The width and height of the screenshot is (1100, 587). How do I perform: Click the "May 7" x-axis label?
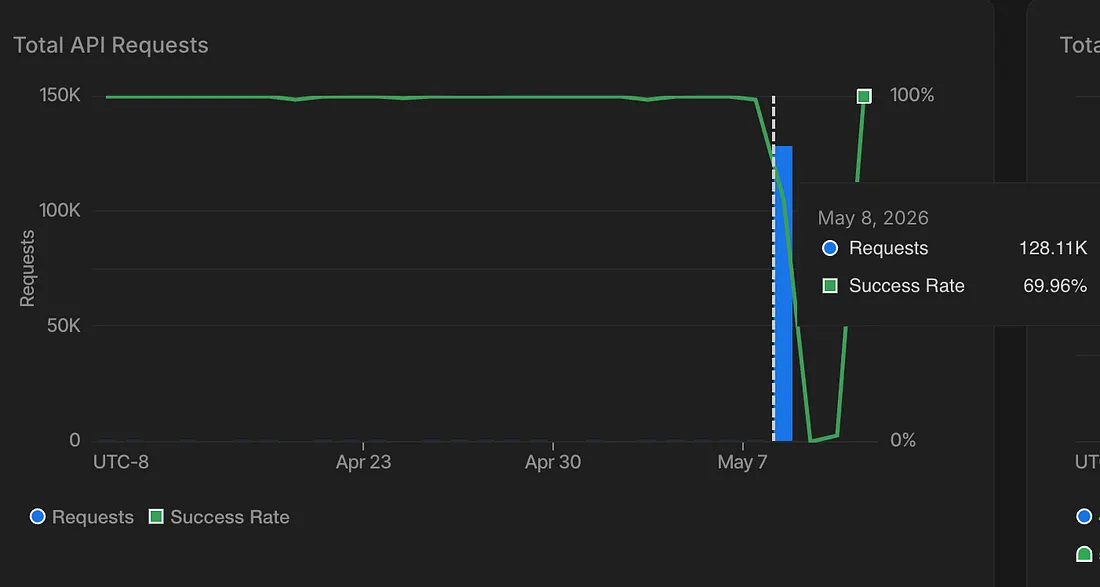(x=743, y=462)
